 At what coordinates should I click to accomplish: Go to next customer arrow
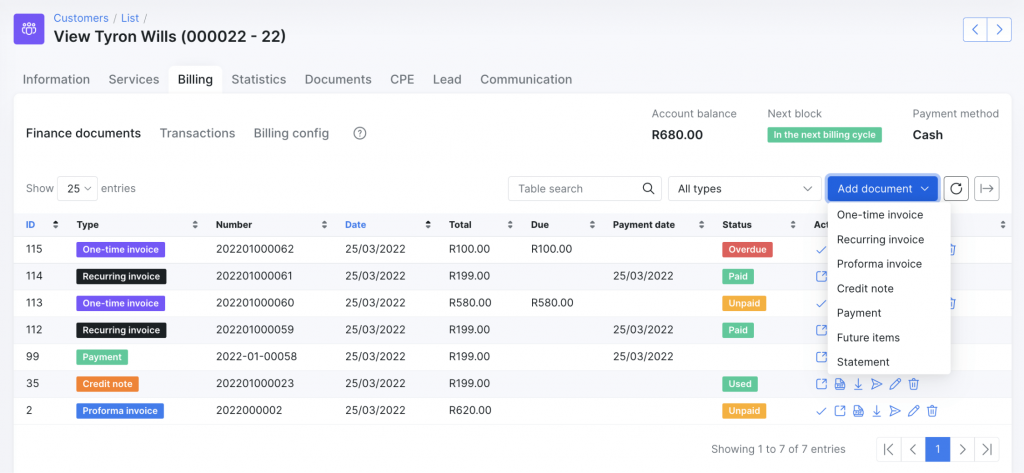tap(999, 29)
